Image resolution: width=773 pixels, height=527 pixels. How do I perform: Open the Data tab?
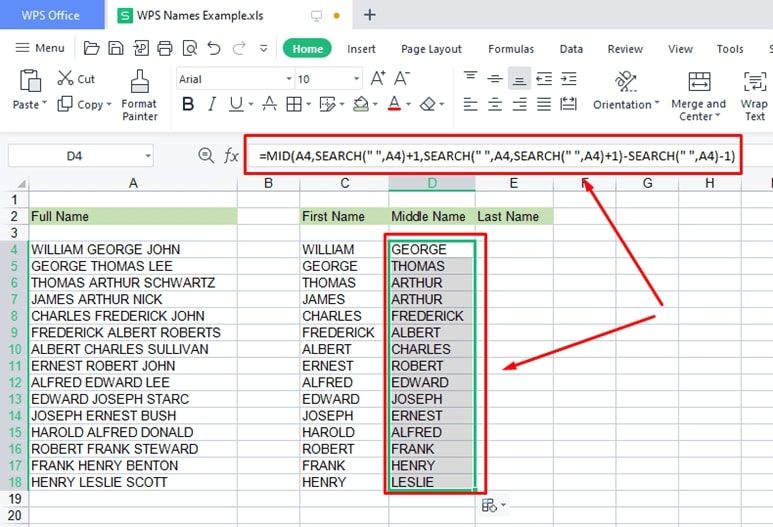[571, 49]
